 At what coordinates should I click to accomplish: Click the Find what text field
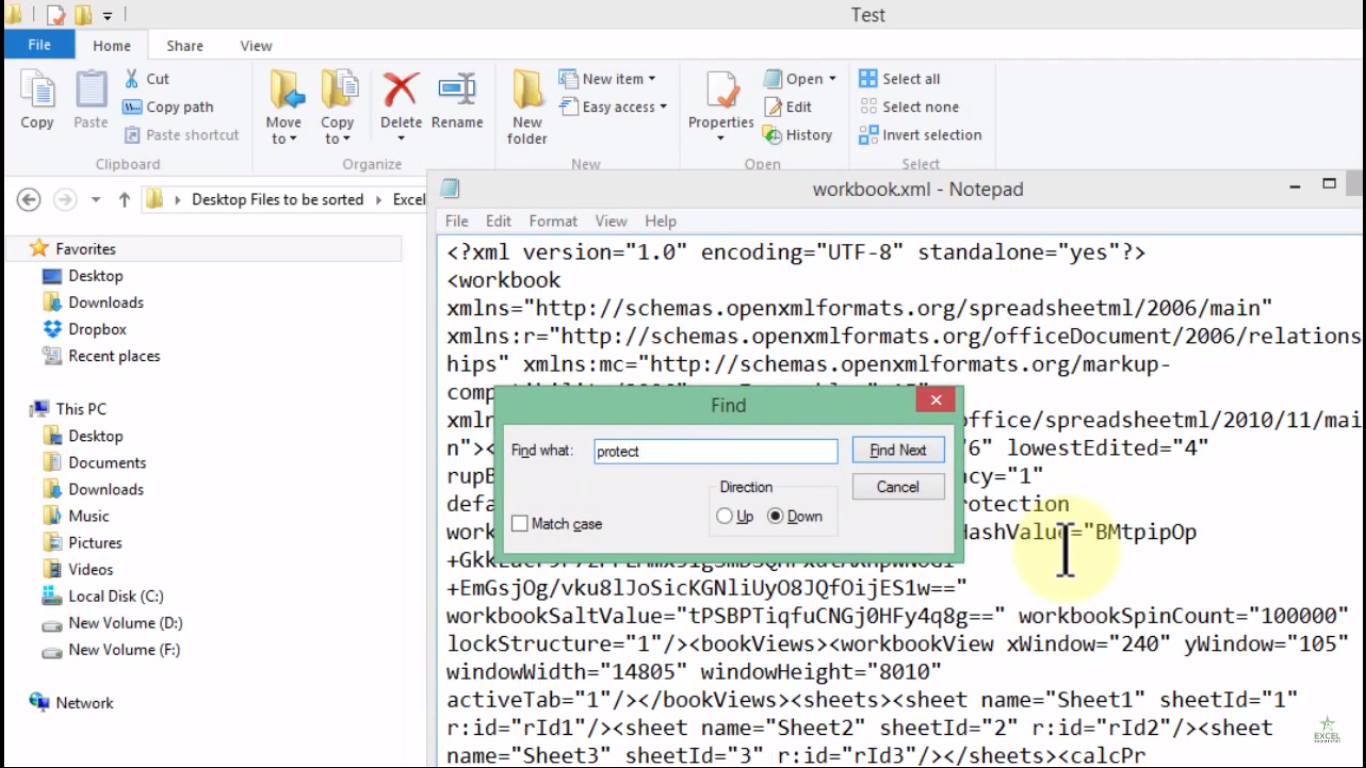[x=716, y=451]
